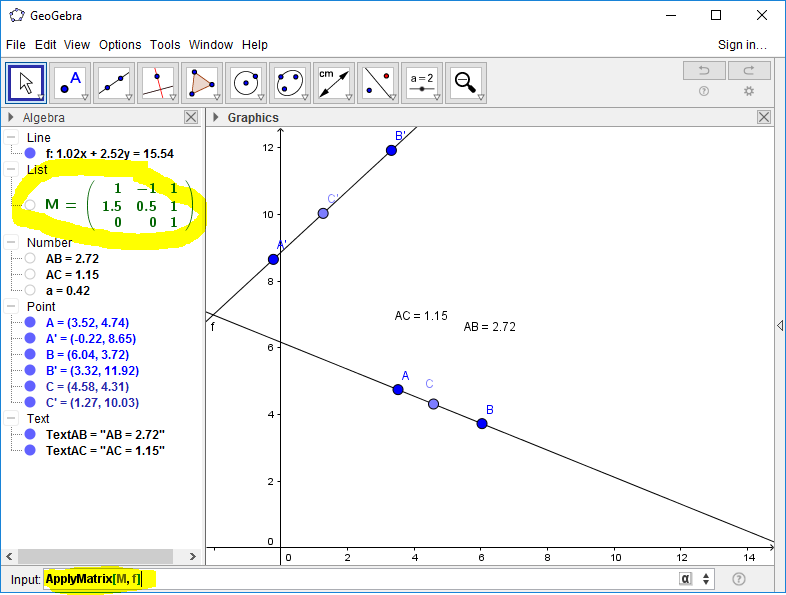
Task: Open the Help menu
Action: (x=255, y=45)
